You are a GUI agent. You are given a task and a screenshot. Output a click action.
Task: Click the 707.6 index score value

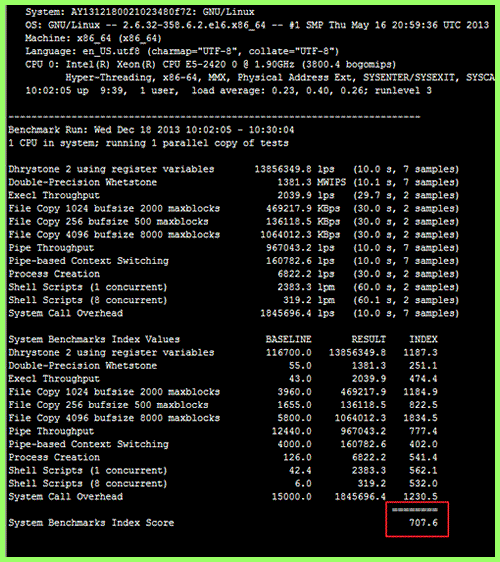pos(423,523)
